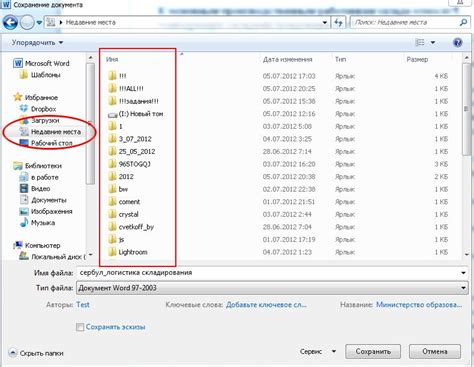Click the change view icon
Screen dimensions: 474x367
[420, 42]
